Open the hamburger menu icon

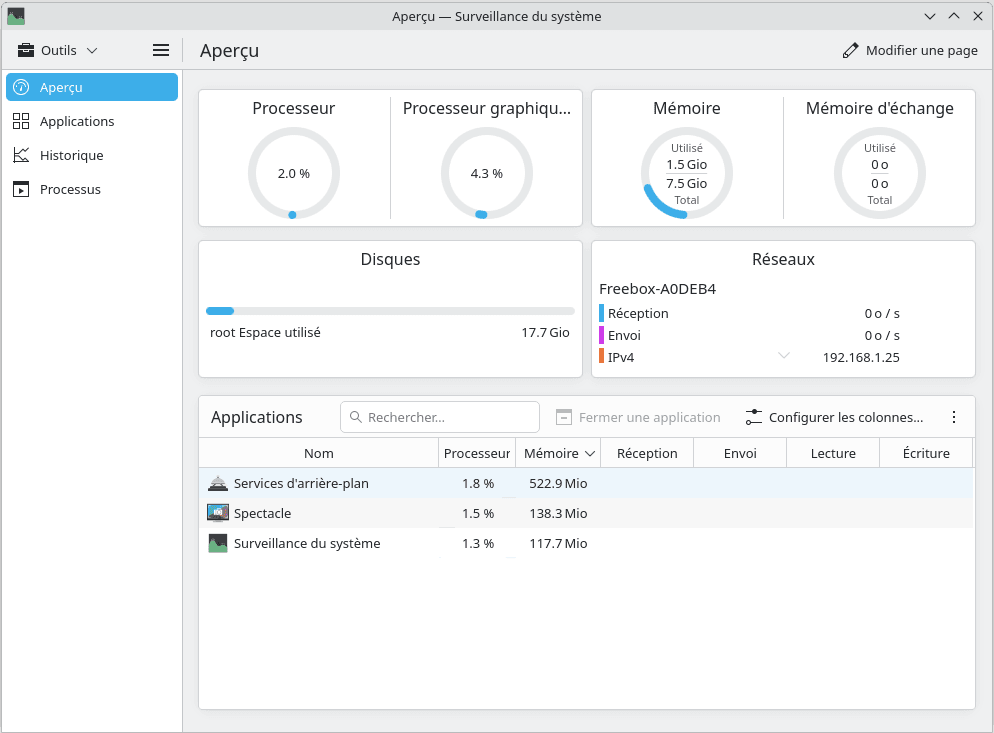(x=160, y=50)
